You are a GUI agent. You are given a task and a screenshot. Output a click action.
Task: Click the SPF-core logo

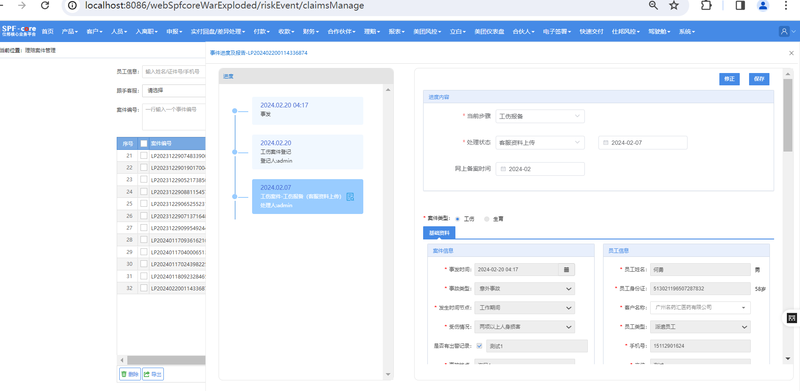click(19, 30)
